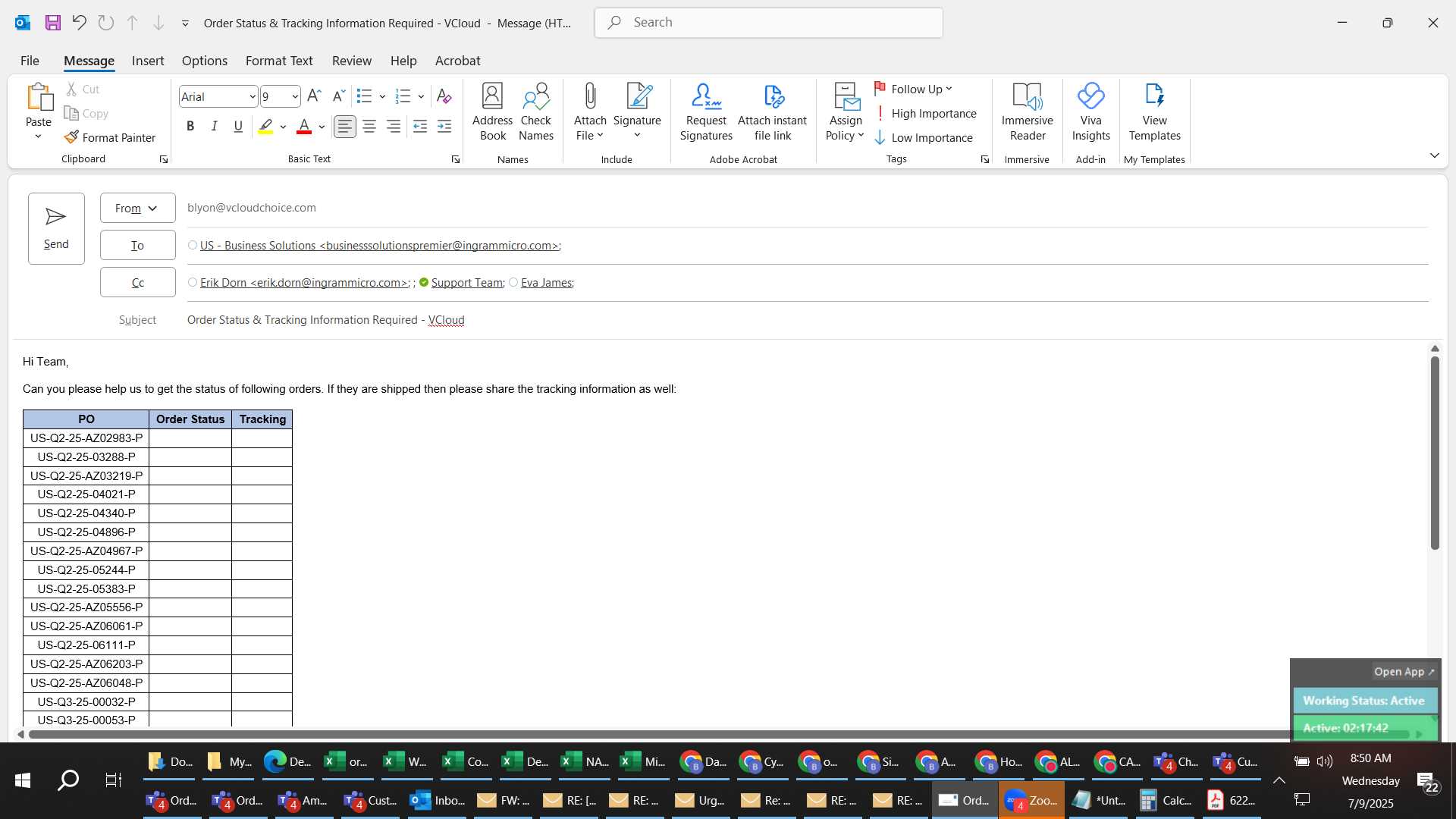The image size is (1456, 819).
Task: Click Eva James recipient
Action: point(547,283)
